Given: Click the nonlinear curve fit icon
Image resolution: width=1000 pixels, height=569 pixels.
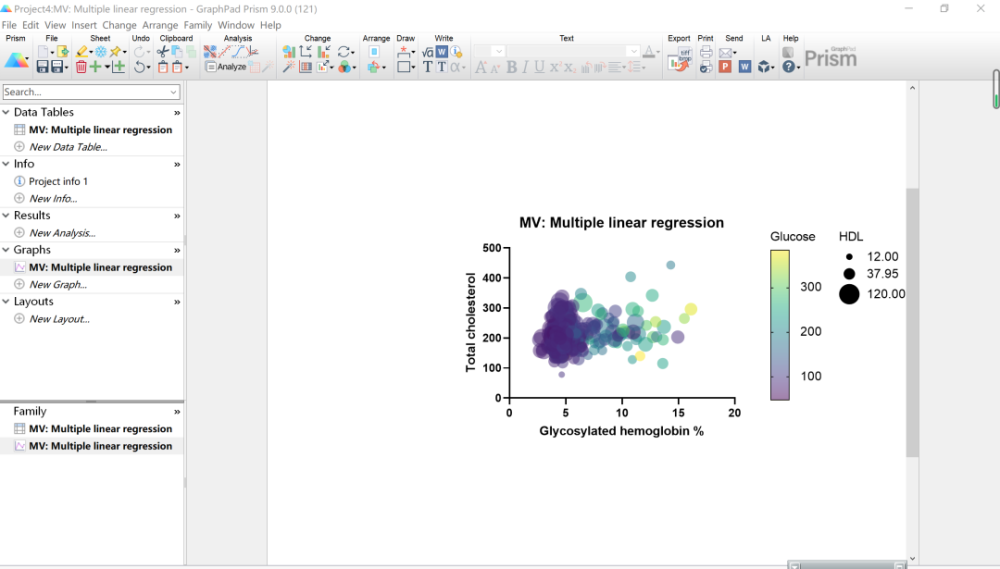Looking at the screenshot, I should [239, 52].
